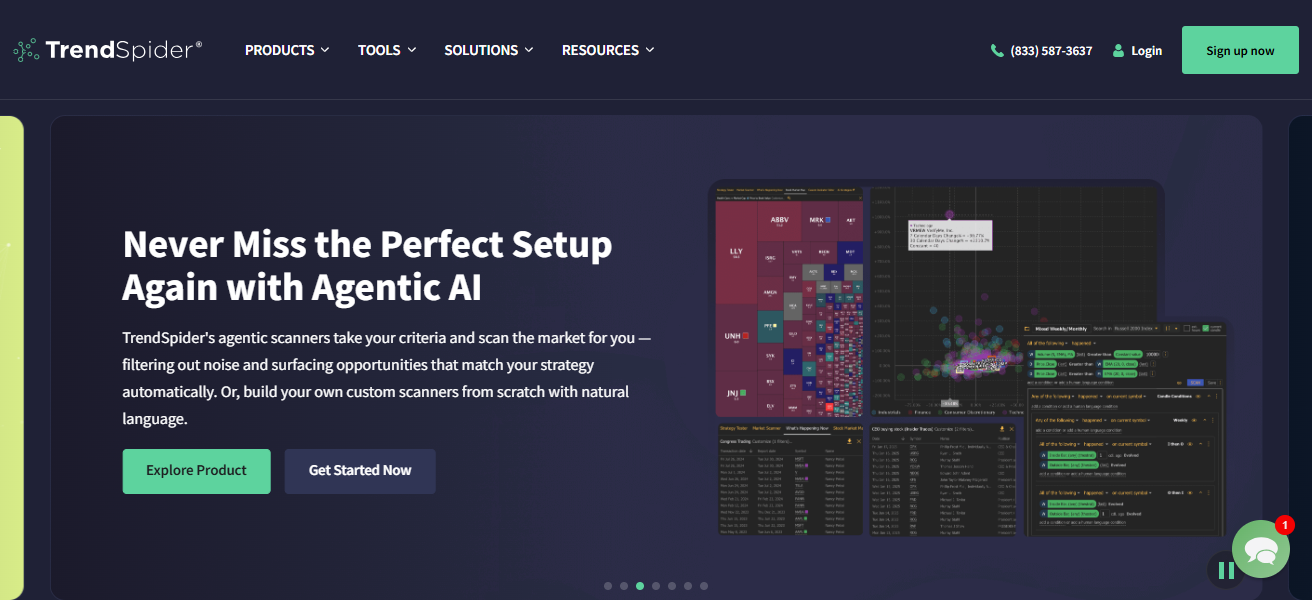The width and height of the screenshot is (1312, 600).
Task: Click the red unread notification badge
Action: (1285, 525)
